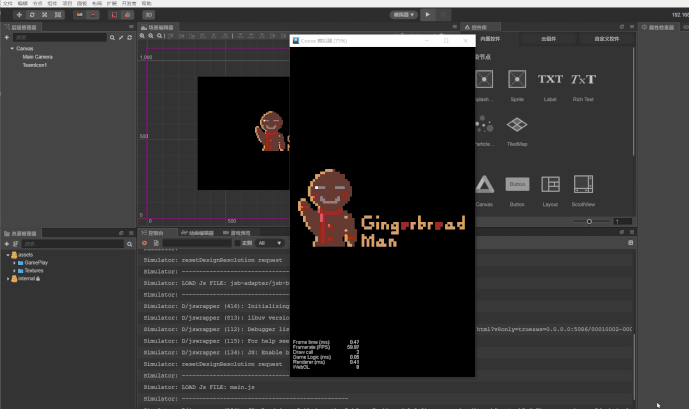
Task: Enable the console regex checkbox
Action: (x=238, y=243)
